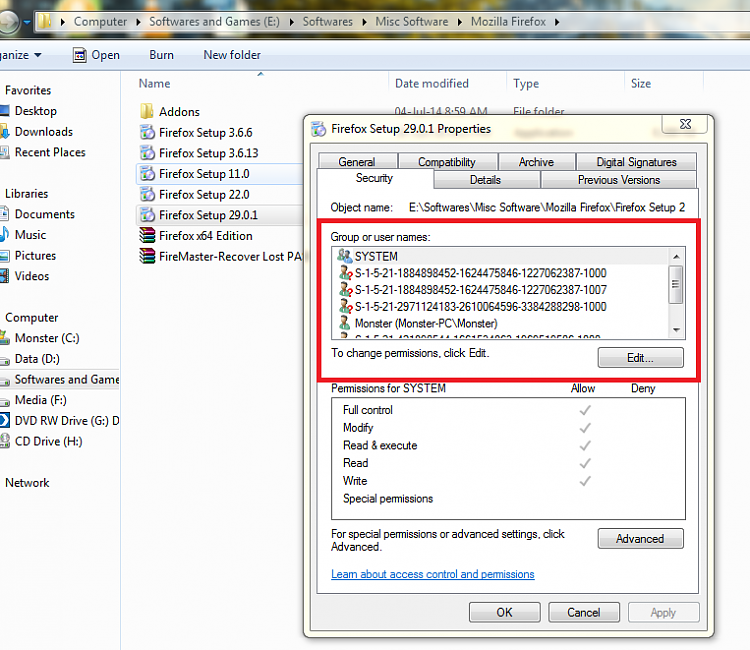This screenshot has height=650, width=750.
Task: Click the Firefox Setup 29.0.1 installer icon
Action: point(147,215)
